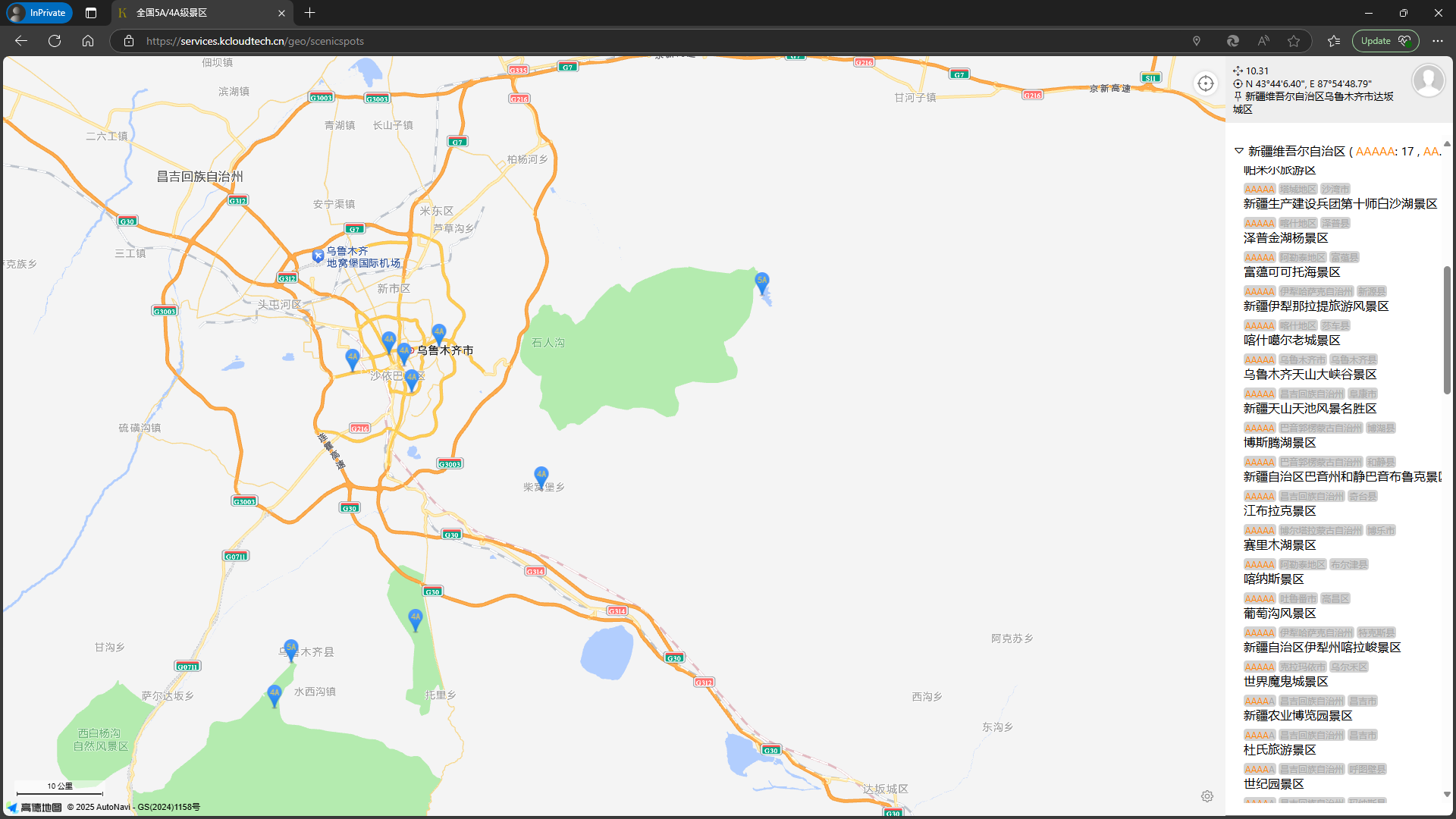This screenshot has height=819, width=1456.
Task: Select 葡萄沟风景区 list entry
Action: 1279,613
